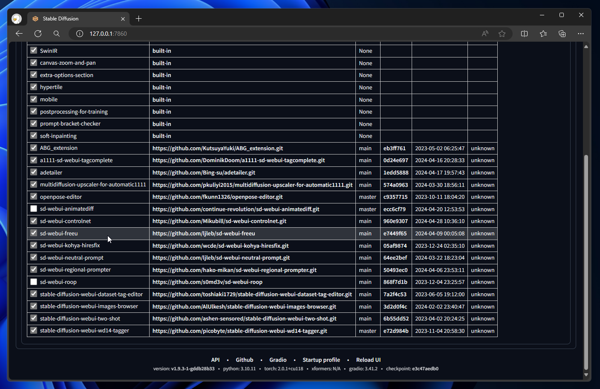Click the search magnifier icon in toolbar
The width and height of the screenshot is (600, 389).
tap(56, 34)
